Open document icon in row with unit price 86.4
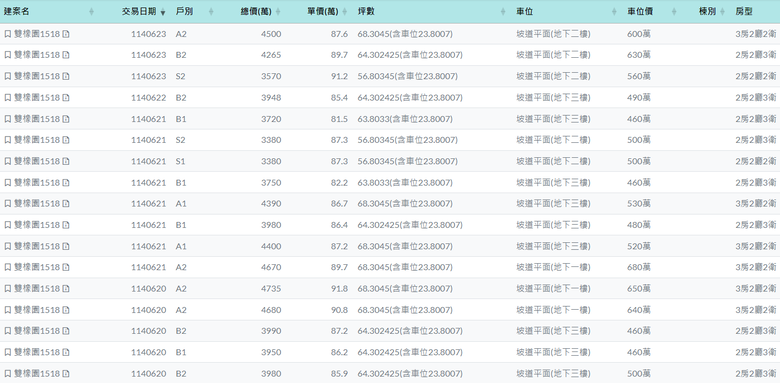The height and width of the screenshot is (383, 780). [66, 225]
